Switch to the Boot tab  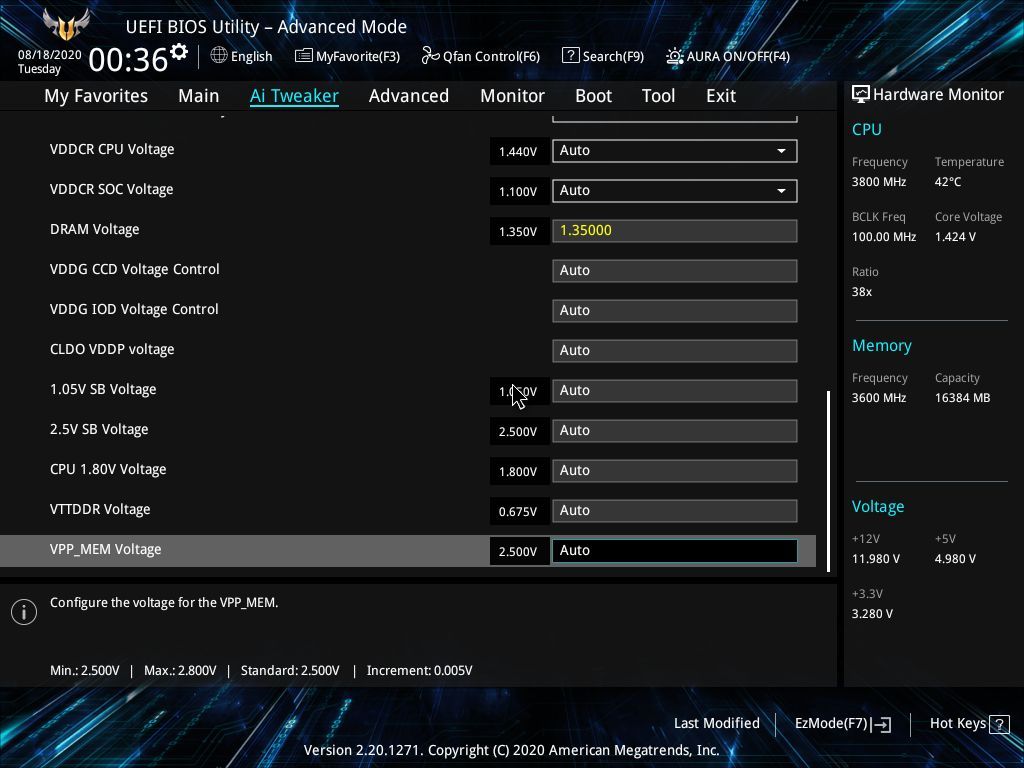pos(594,96)
